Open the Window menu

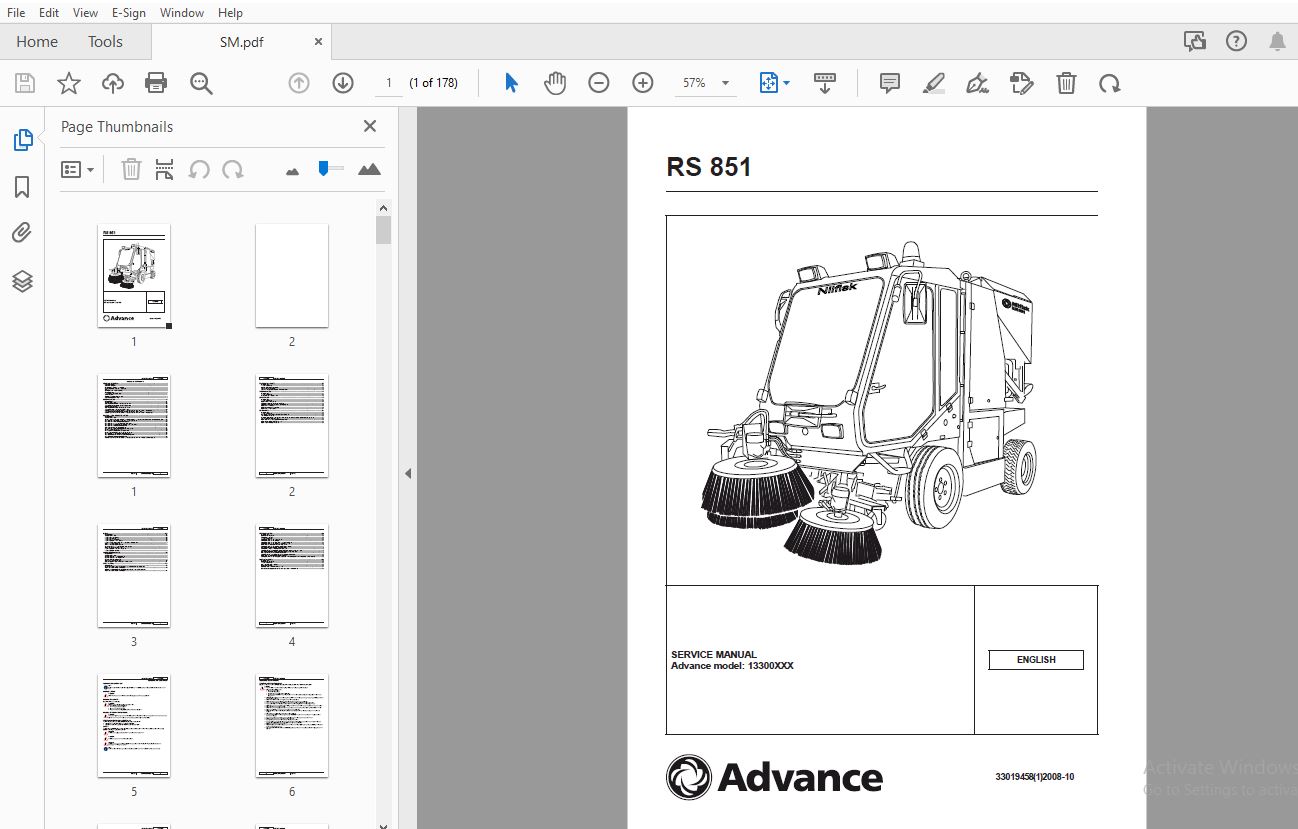click(182, 12)
